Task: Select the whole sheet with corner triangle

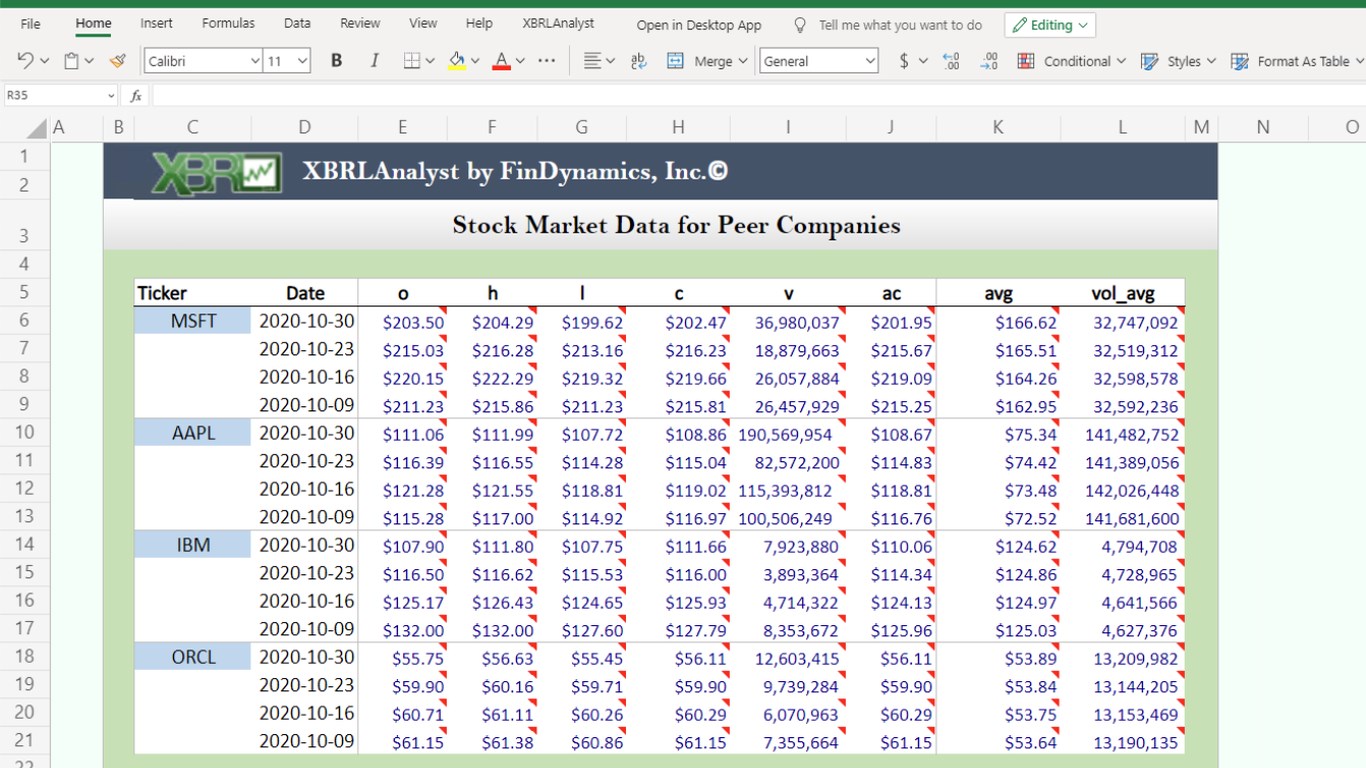Action: [36, 127]
